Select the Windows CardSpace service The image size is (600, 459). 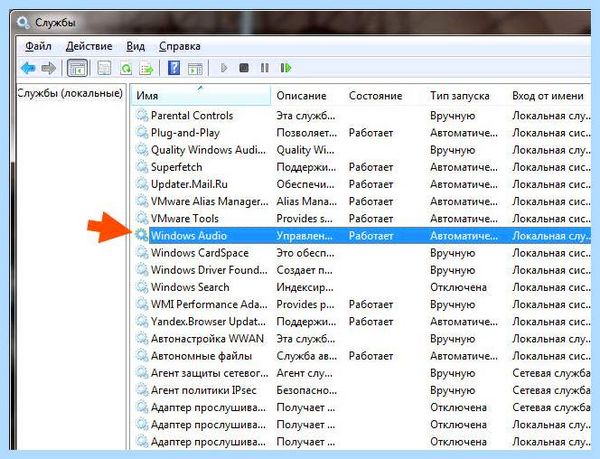(x=199, y=253)
